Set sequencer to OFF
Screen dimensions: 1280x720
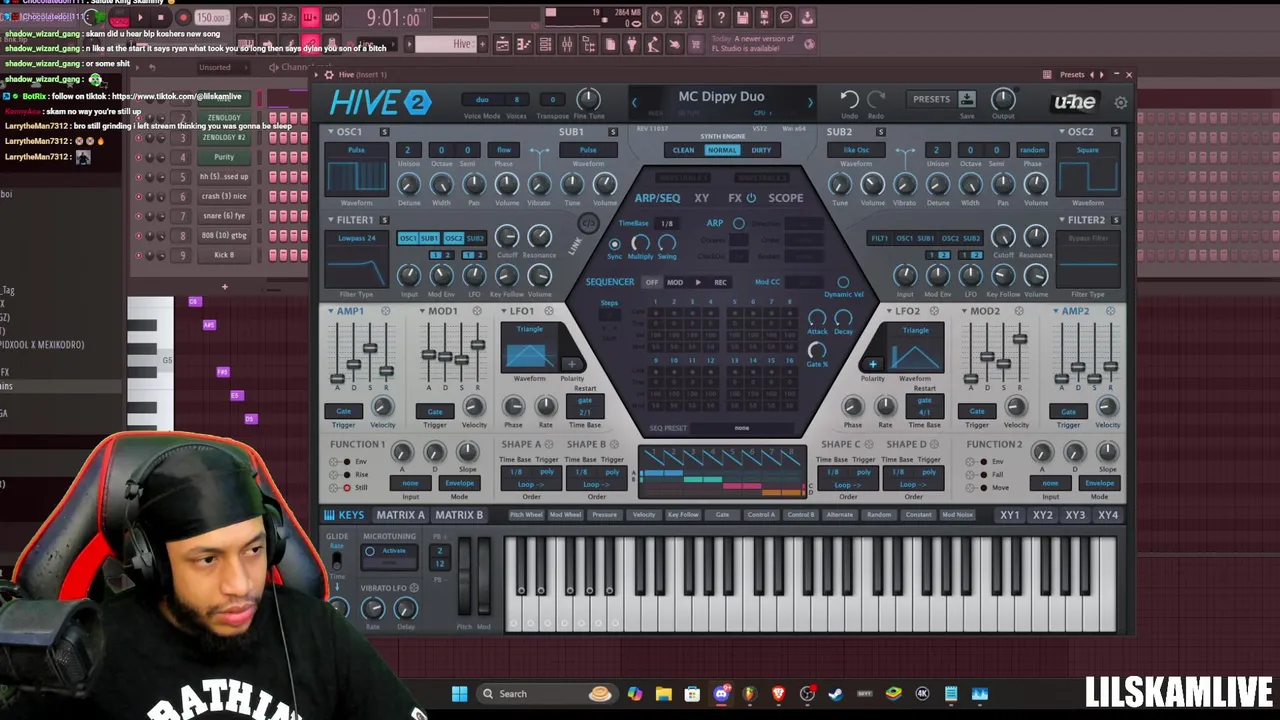[652, 282]
